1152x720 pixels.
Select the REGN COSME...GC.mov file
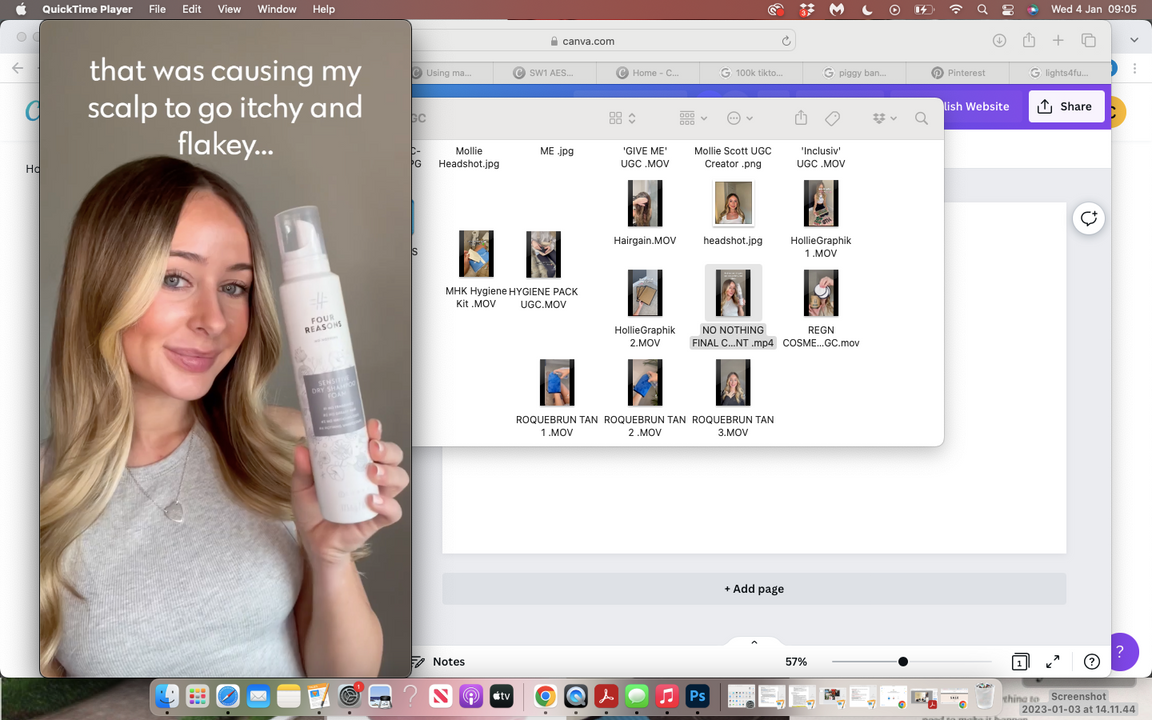[821, 309]
